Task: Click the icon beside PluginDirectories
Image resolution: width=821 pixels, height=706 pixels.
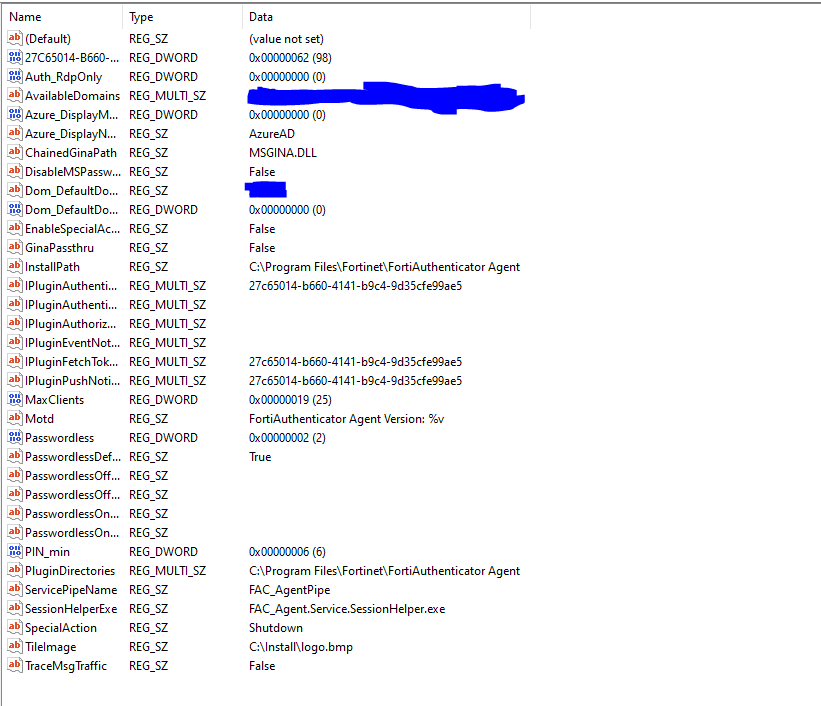Action: click(15, 570)
